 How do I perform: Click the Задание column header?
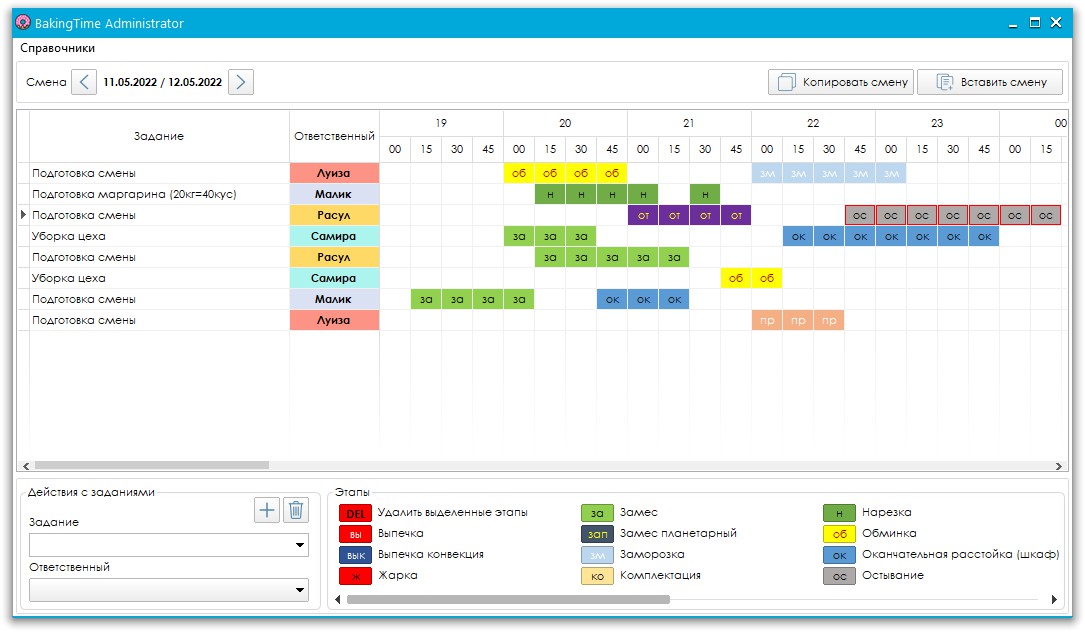159,136
